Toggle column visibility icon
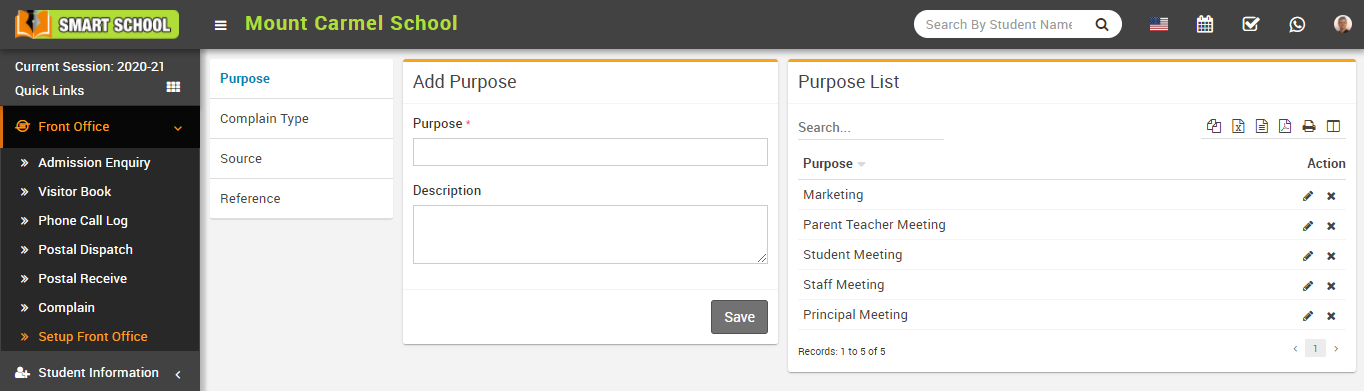This screenshot has height=391, width=1364. [x=1333, y=126]
